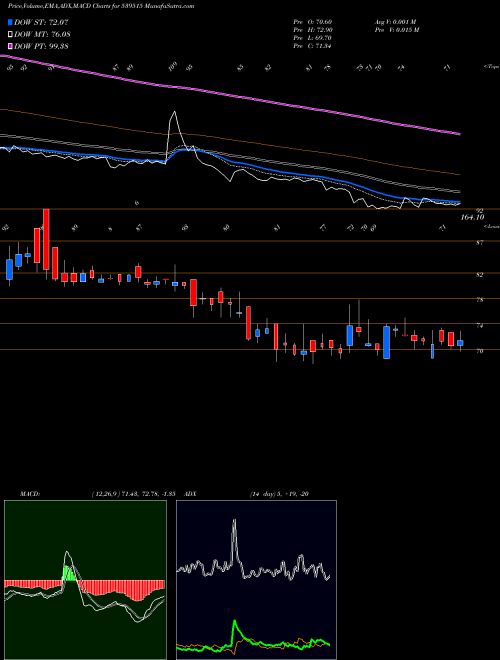Click the magenta DOW PT legend swatch
Screen dimensions: 500x660
pos(10,46)
